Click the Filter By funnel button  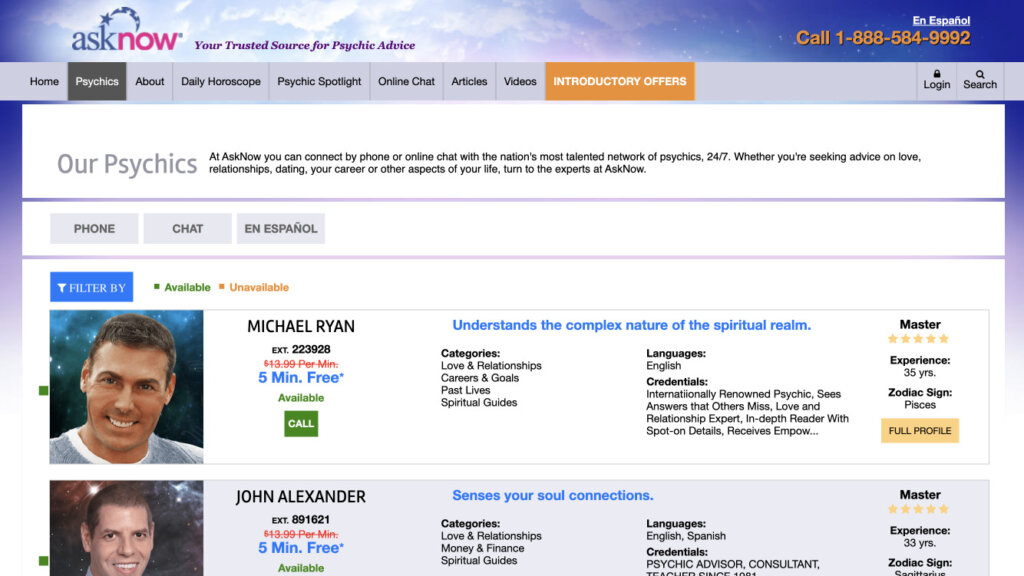[x=91, y=287]
